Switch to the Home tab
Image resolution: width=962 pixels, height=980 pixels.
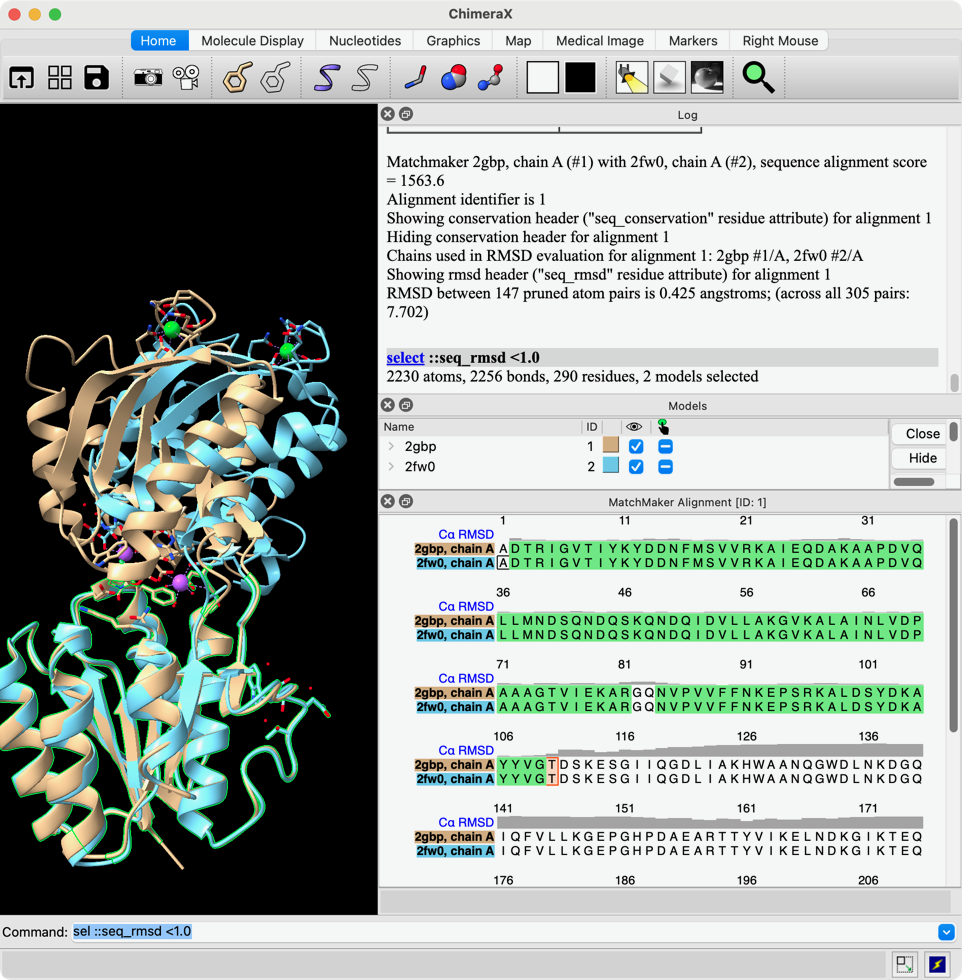(x=158, y=41)
